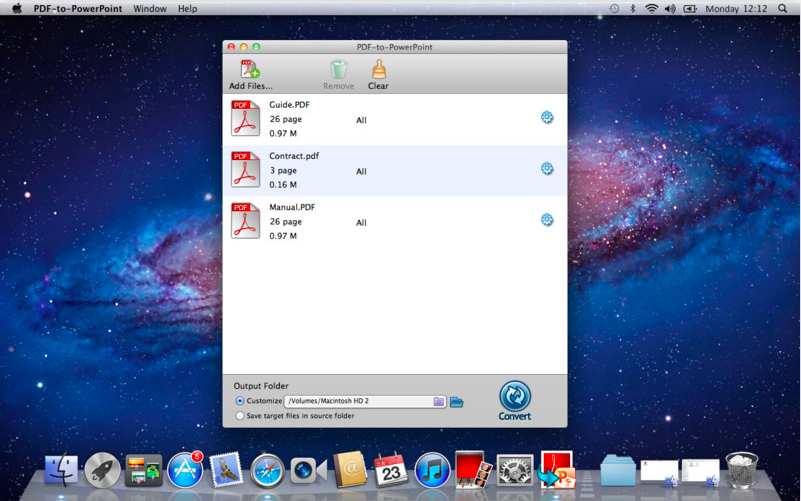Click the Guide.PDF file name

289,105
